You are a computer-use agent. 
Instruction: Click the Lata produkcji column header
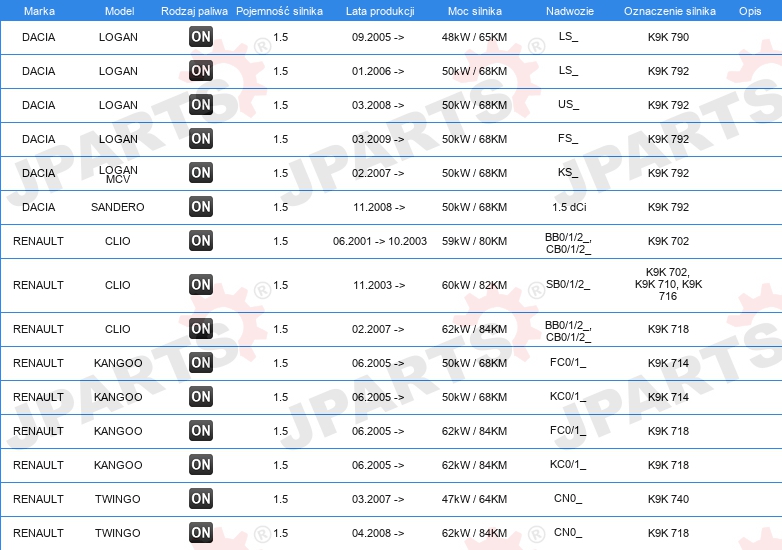380,11
